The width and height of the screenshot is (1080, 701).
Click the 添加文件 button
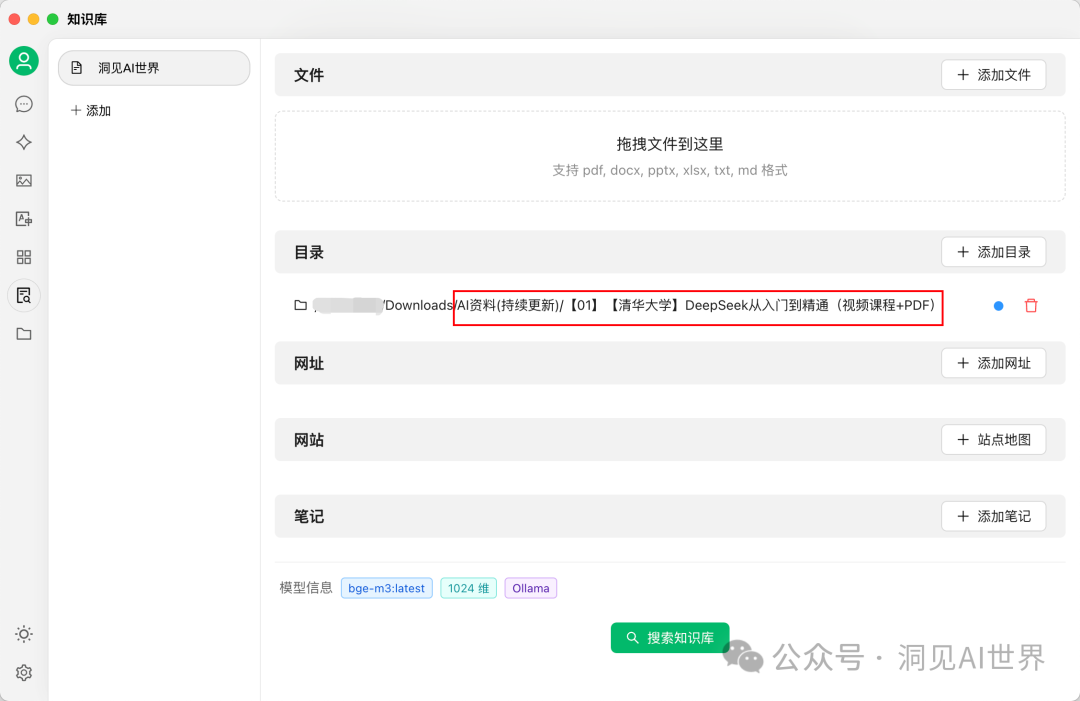pos(993,74)
